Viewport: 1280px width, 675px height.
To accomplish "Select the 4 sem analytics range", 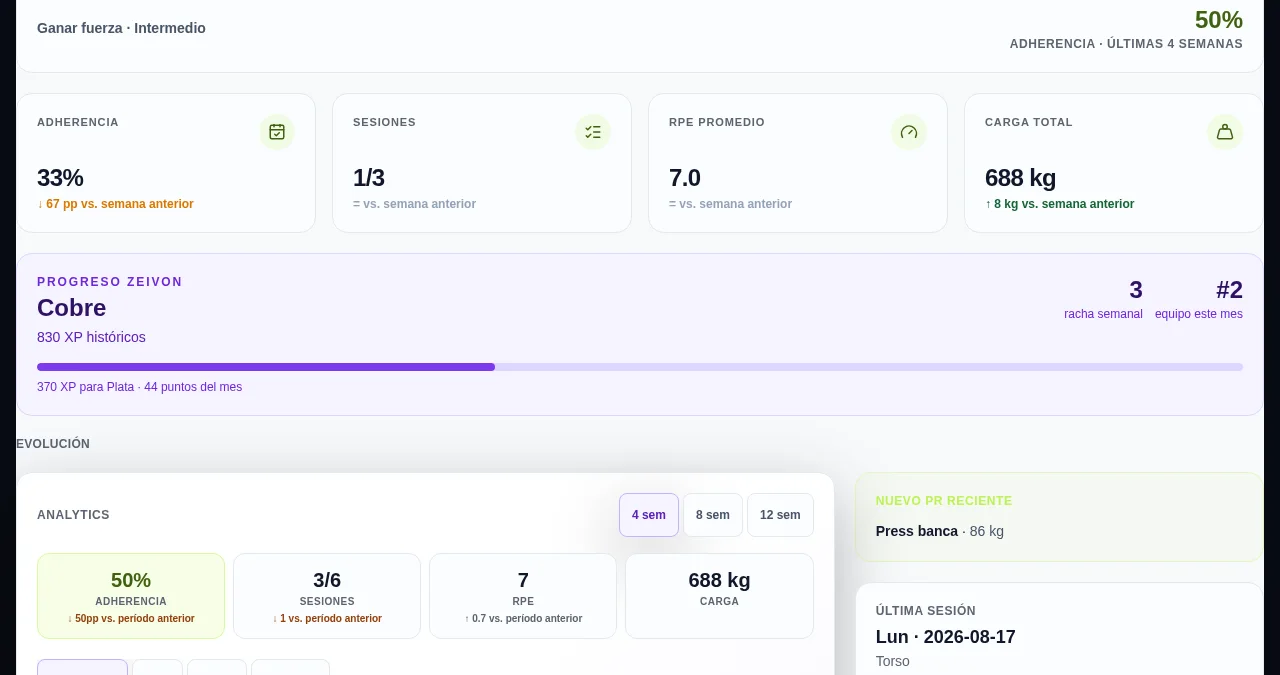I will point(649,515).
